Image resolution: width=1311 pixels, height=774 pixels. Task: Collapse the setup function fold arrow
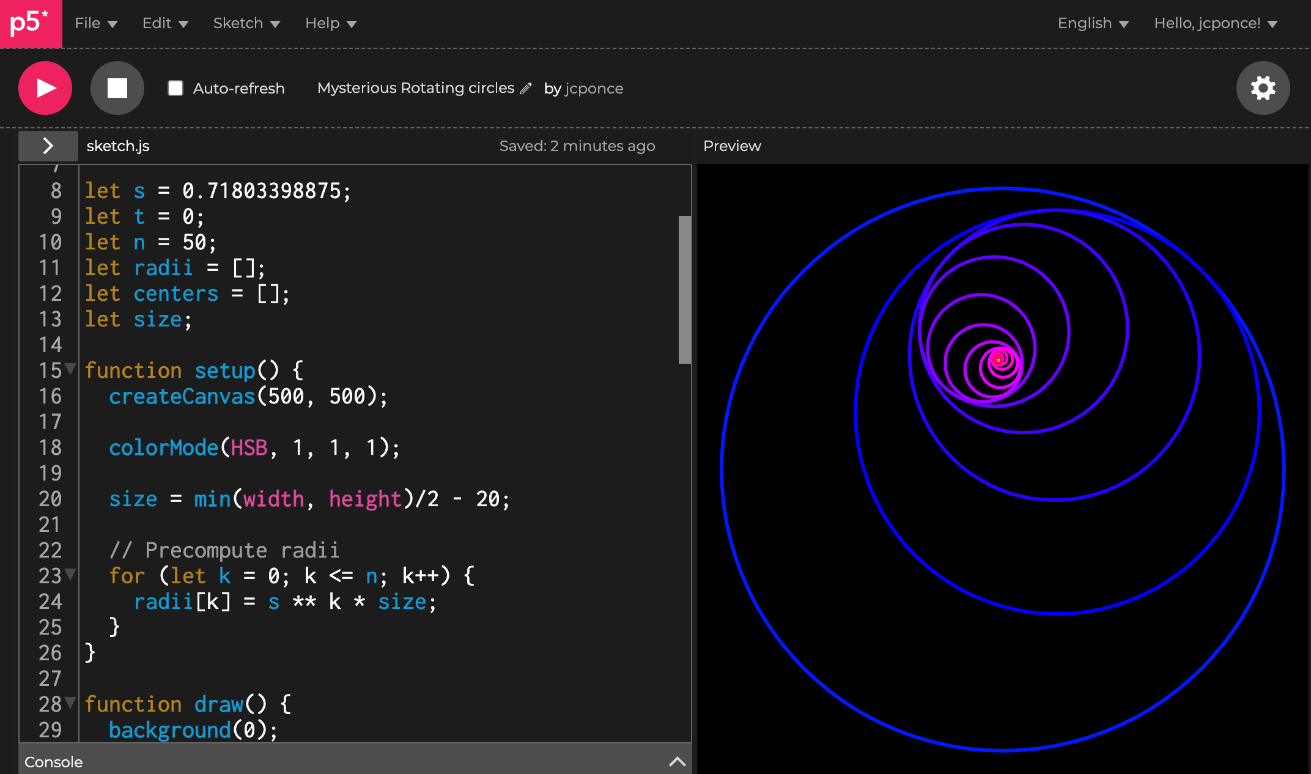coord(70,370)
